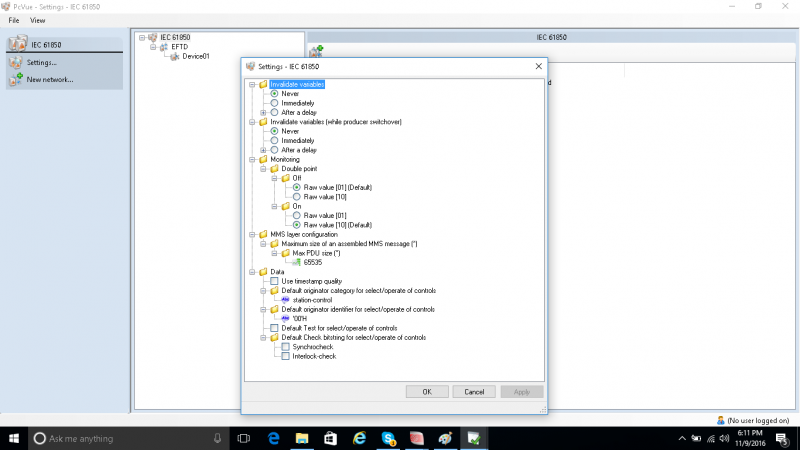Check the Synchrocheck option
This screenshot has height=450, width=800.
286,347
